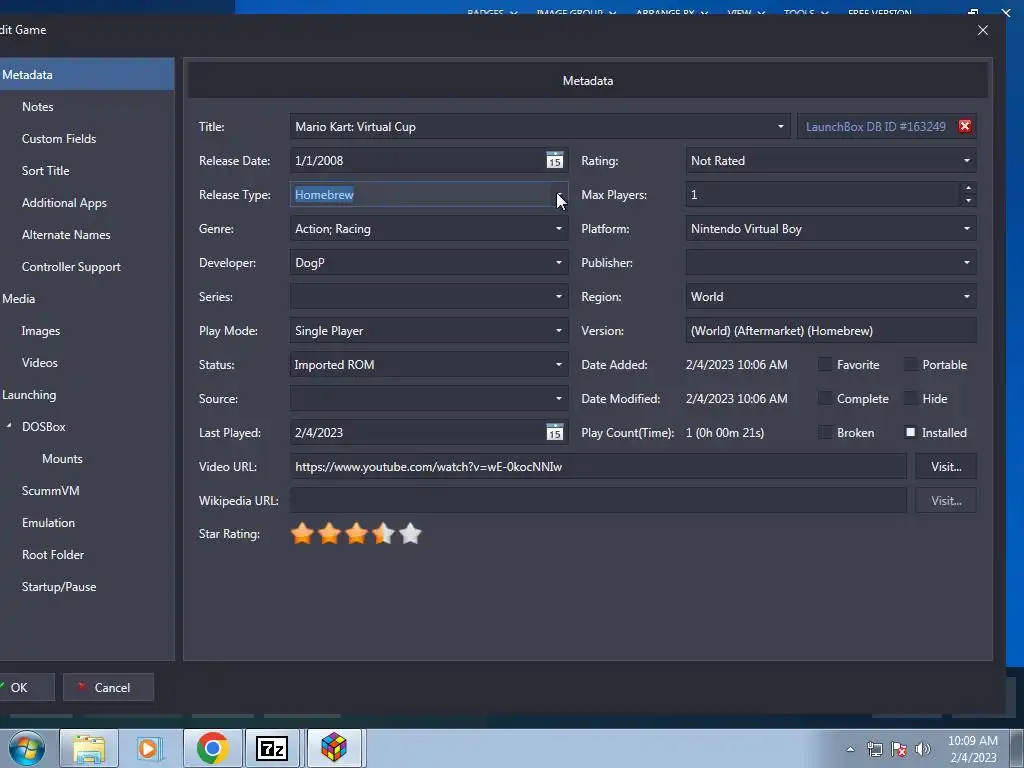1024x768 pixels.
Task: Toggle the Hide checkbox
Action: 910,398
